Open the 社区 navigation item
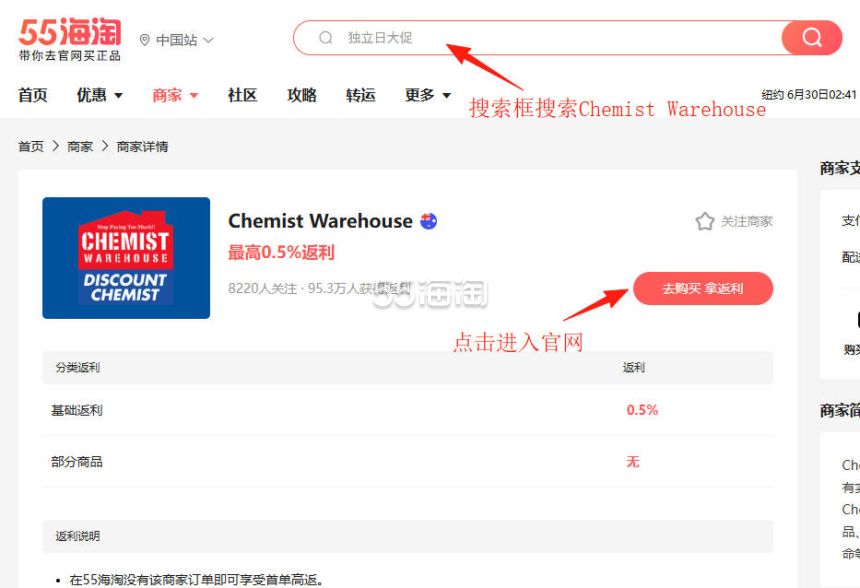Screen dimensions: 860x588 pos(242,95)
